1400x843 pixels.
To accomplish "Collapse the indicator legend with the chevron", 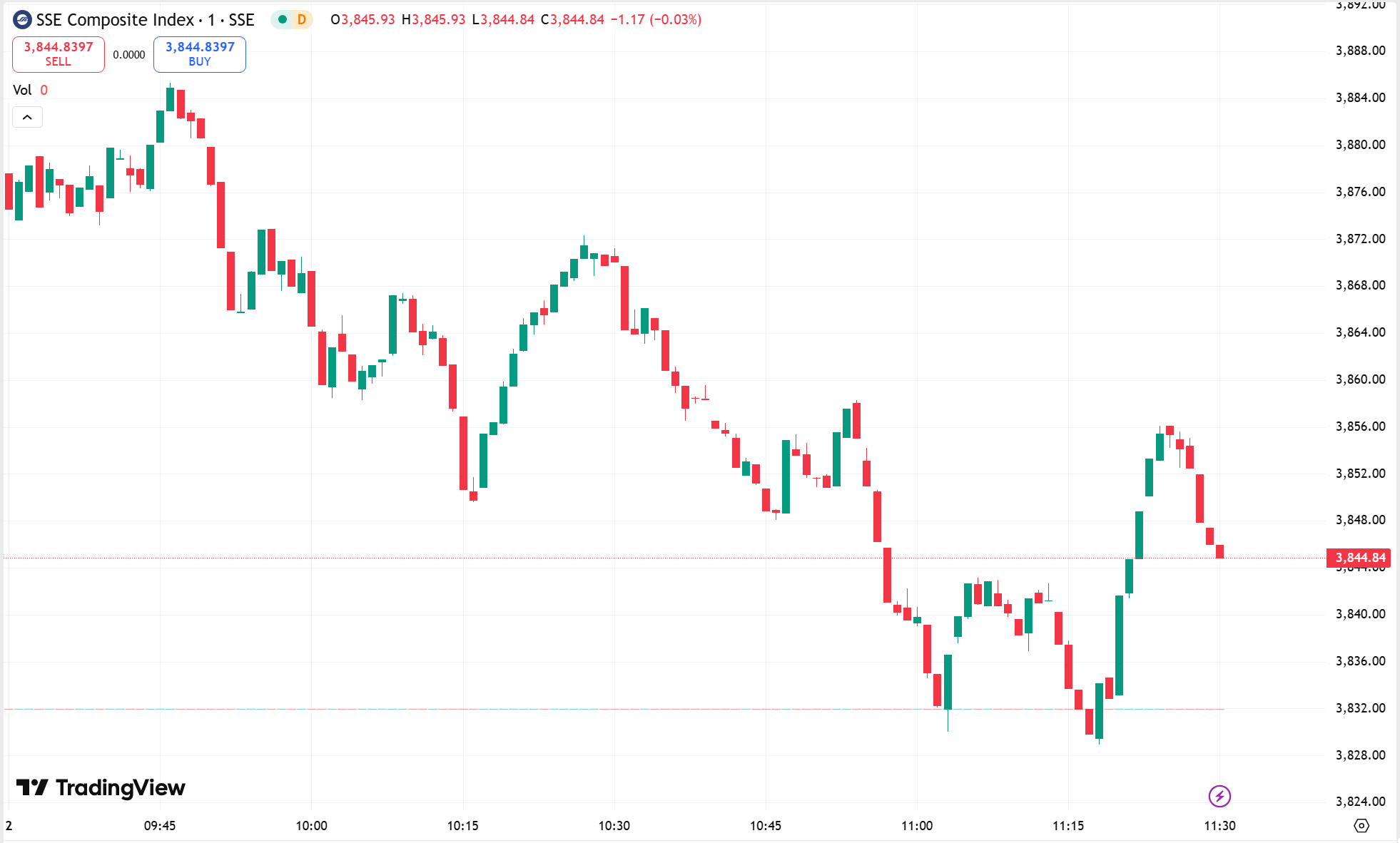I will point(27,117).
